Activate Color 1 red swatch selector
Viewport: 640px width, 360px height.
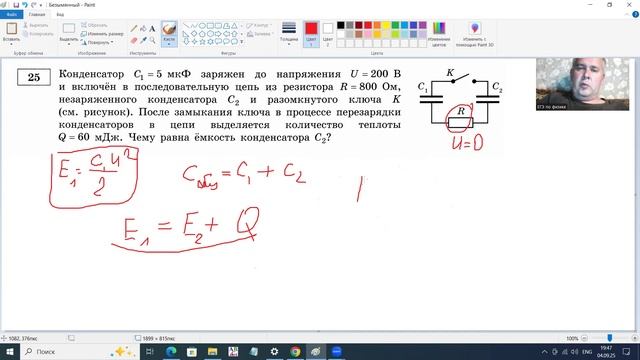(x=311, y=33)
